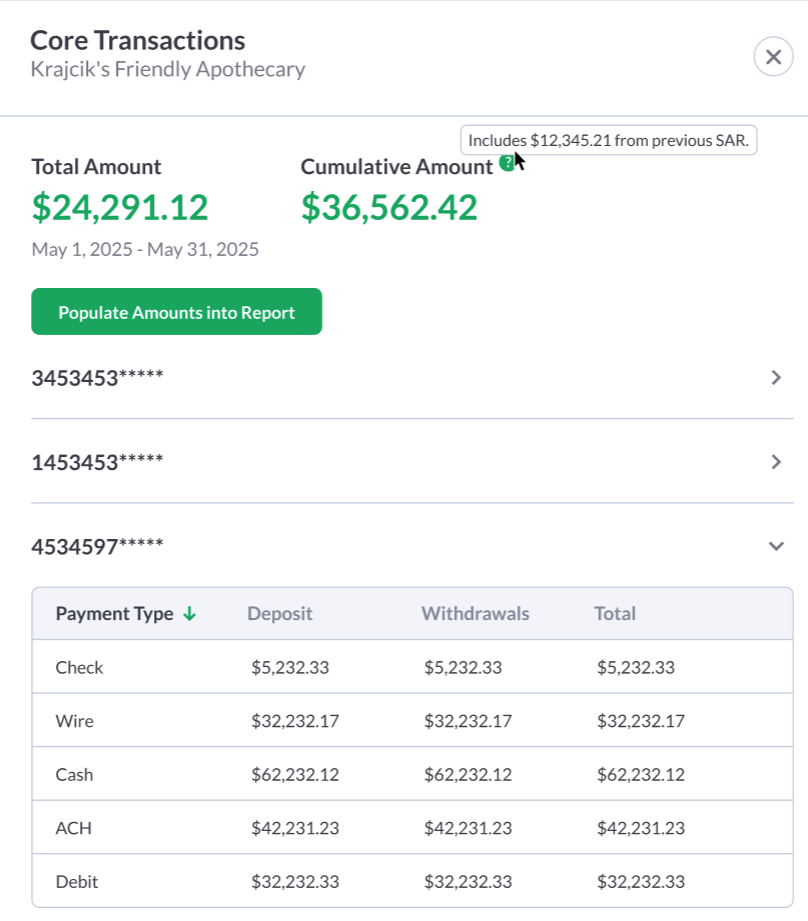808x921 pixels.
Task: Sort by Payment Type column header
Action: (x=114, y=614)
